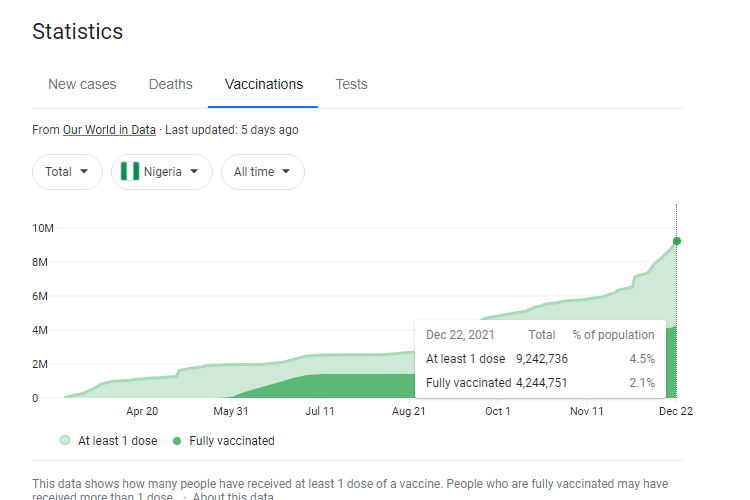Switch to the Tests tab
Viewport: 750px width, 500px height.
coord(352,84)
